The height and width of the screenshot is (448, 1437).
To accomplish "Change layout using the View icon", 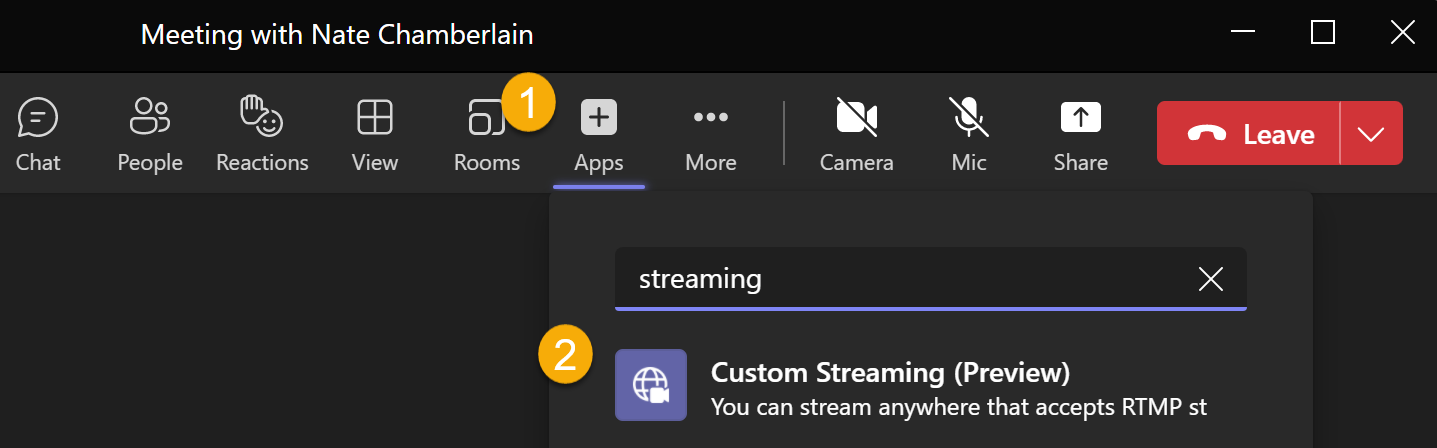I will click(x=375, y=134).
